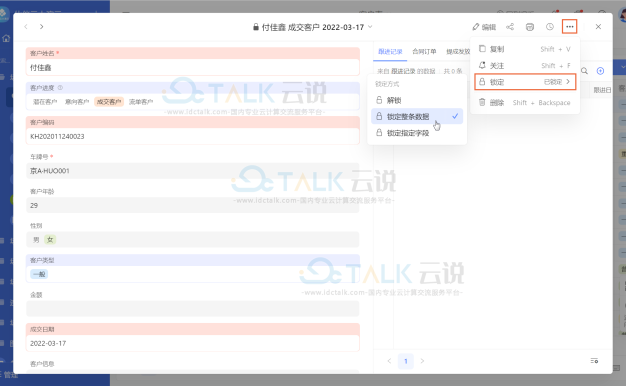Click the 客户编码 field KH202011240023
Screen dimensions: 626x386
(193, 136)
